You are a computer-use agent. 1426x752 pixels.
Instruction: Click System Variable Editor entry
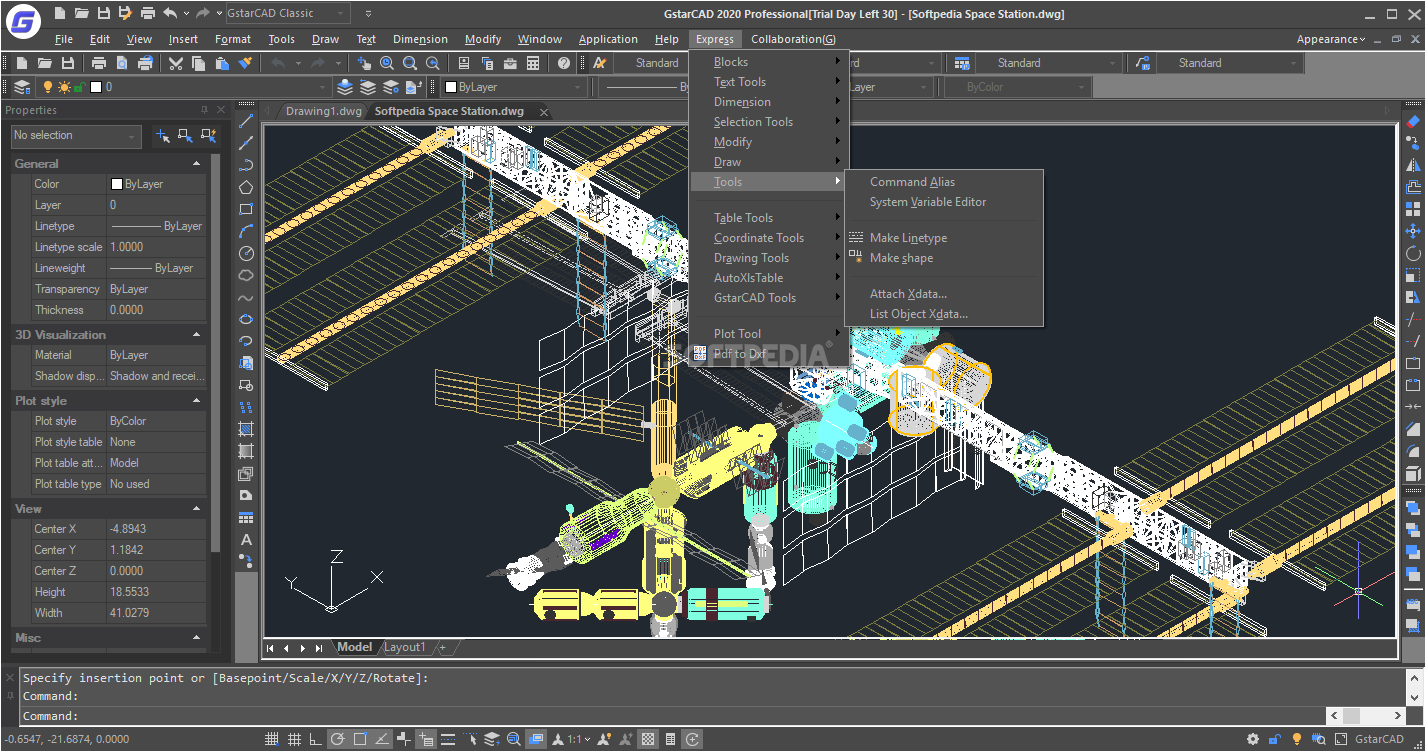click(928, 202)
